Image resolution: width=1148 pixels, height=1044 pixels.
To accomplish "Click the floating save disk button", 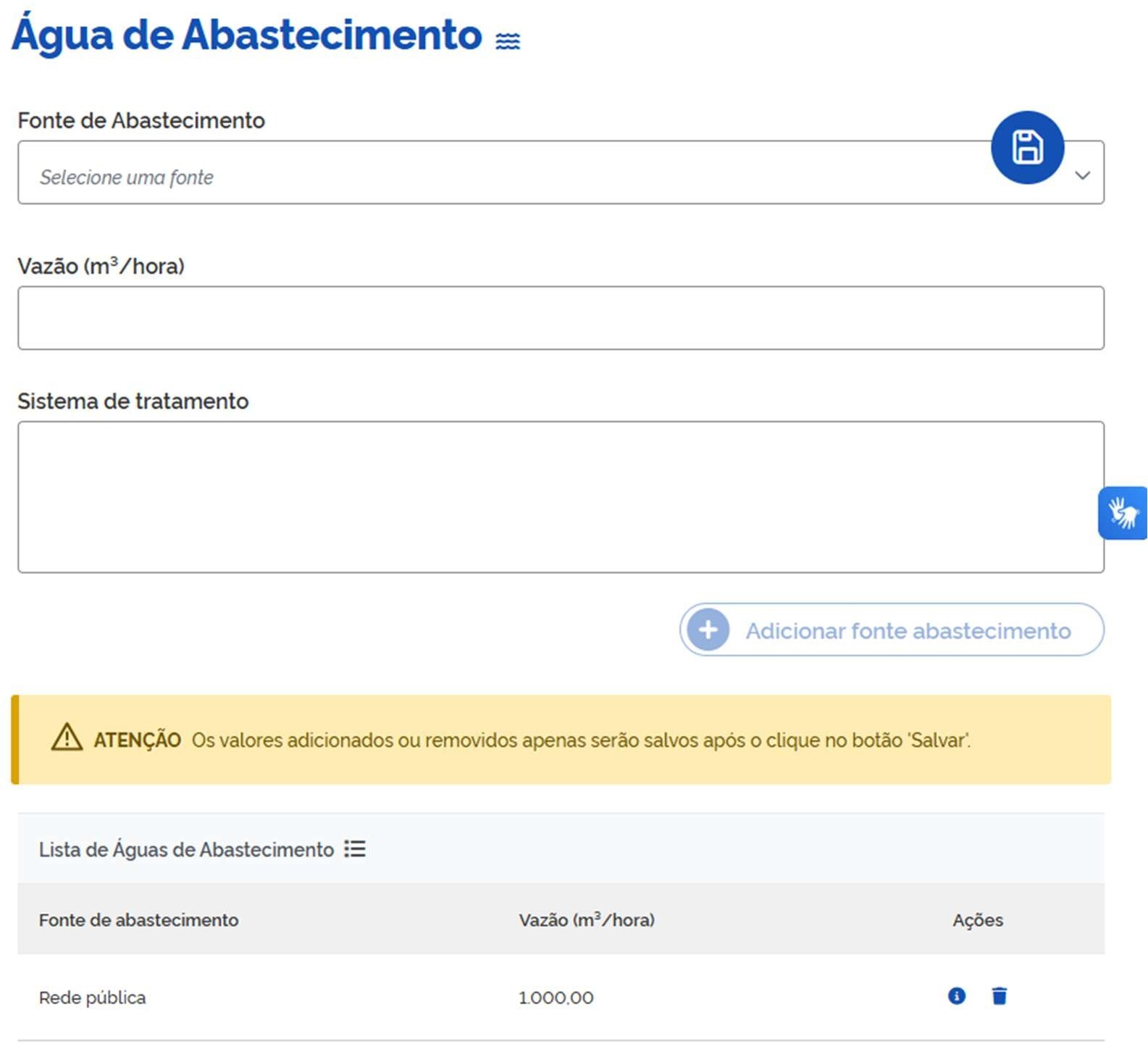I will (x=1027, y=148).
